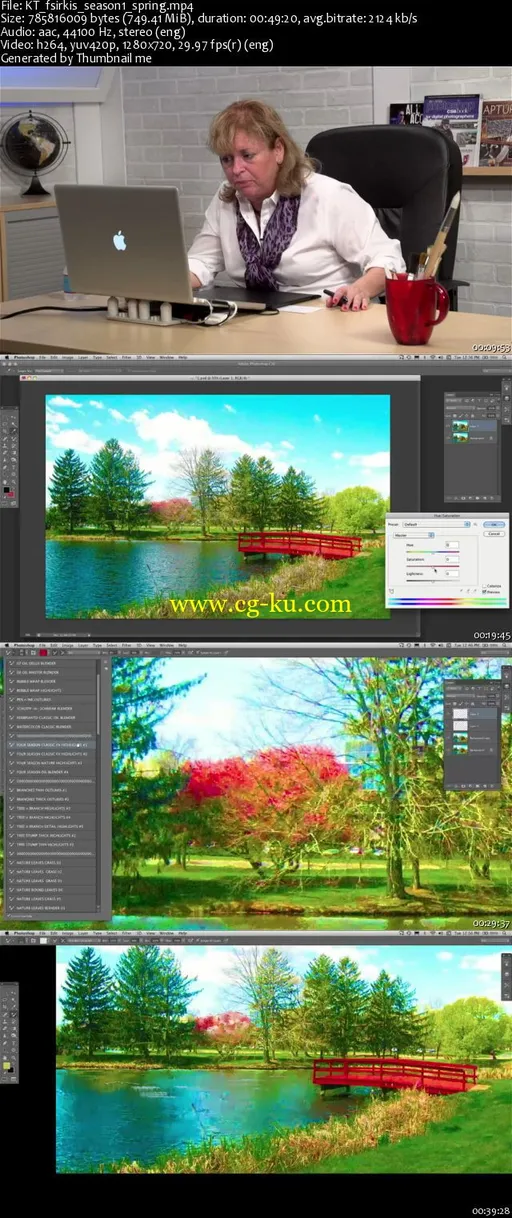The height and width of the screenshot is (1218, 512).
Task: Open the Layer menu in the 29:37 frame
Action: coord(85,646)
